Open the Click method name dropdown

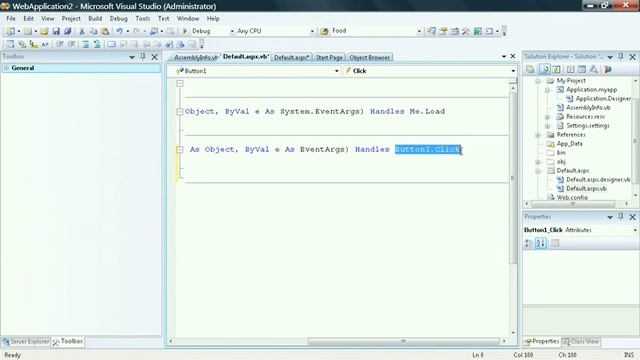tap(513, 71)
